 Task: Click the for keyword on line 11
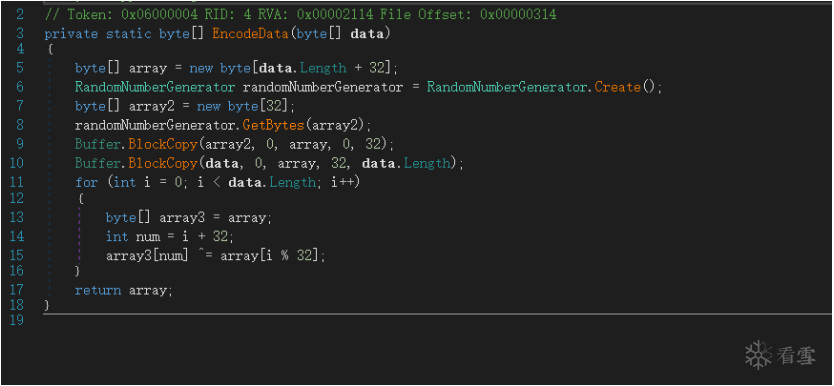[x=86, y=182]
